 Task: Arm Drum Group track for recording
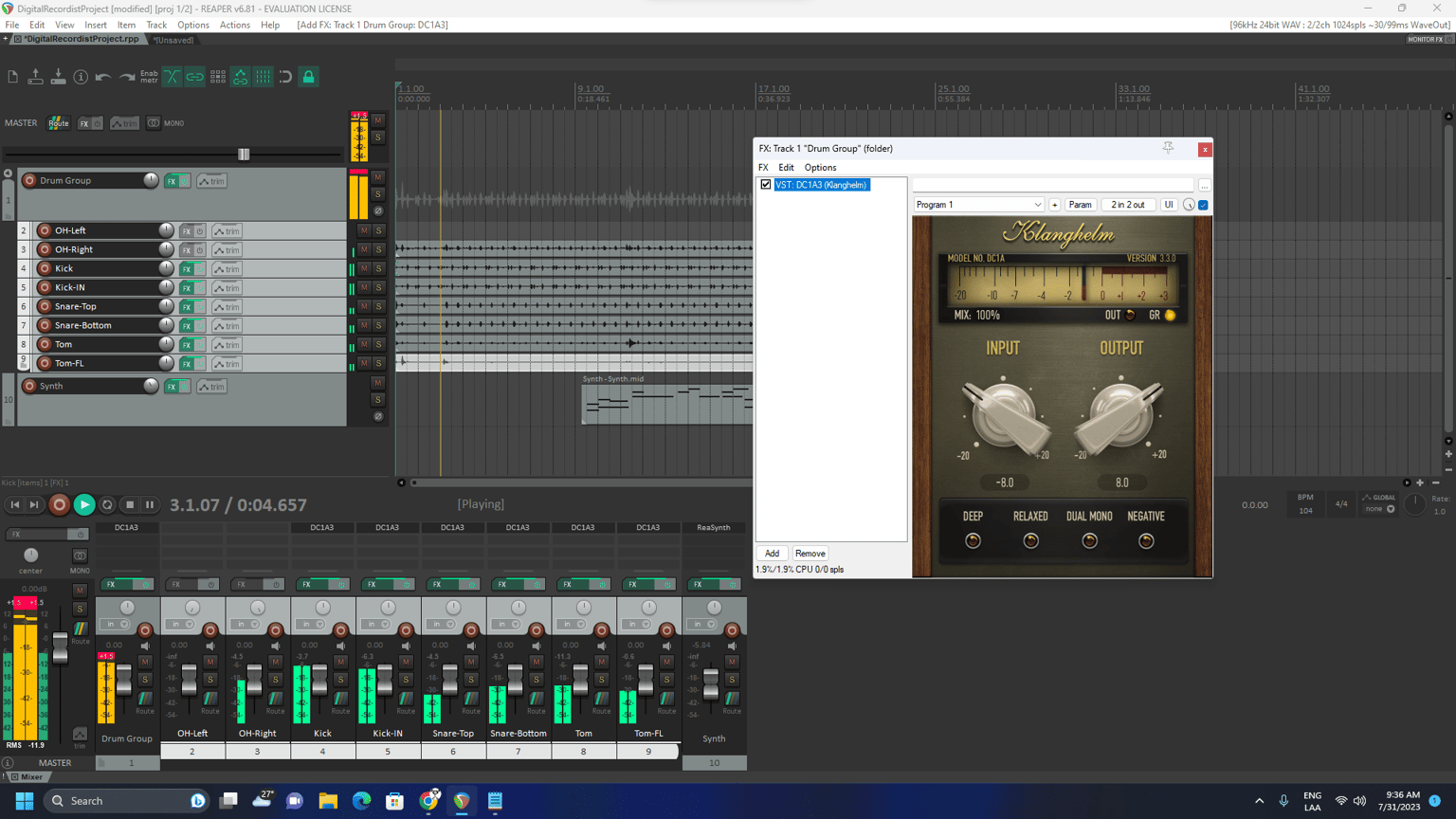point(29,180)
